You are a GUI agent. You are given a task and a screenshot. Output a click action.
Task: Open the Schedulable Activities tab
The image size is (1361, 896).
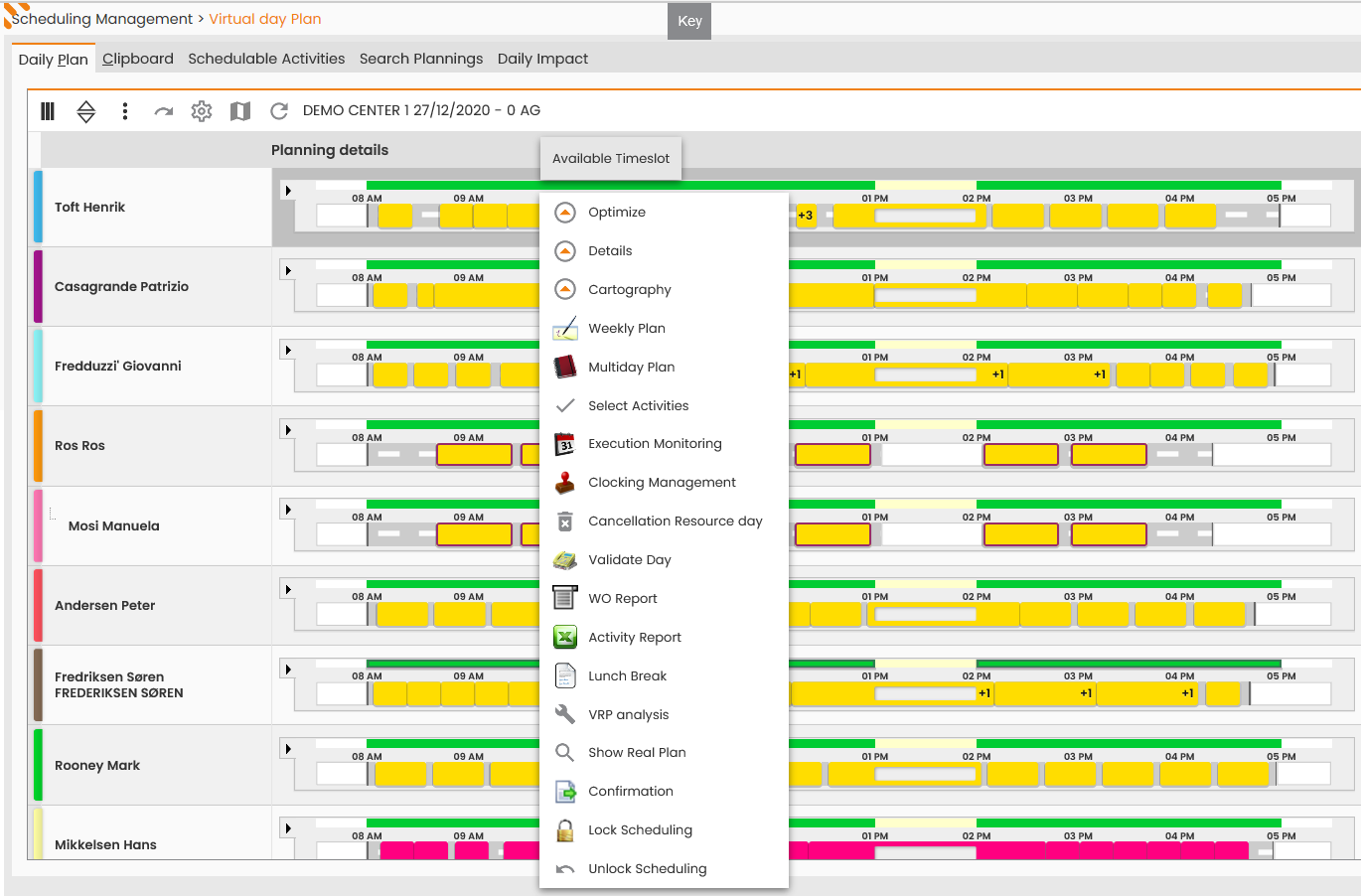[x=266, y=59]
